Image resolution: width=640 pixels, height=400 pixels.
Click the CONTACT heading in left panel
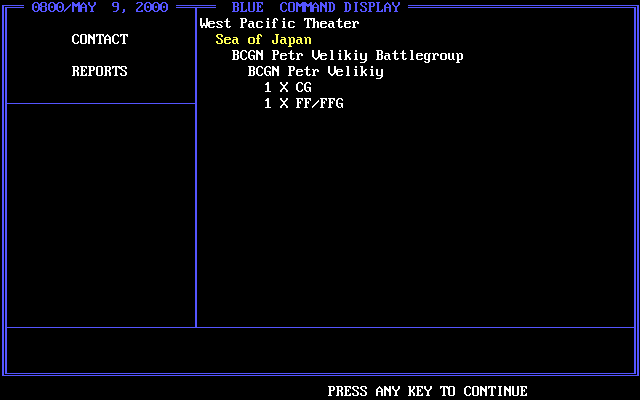point(100,40)
